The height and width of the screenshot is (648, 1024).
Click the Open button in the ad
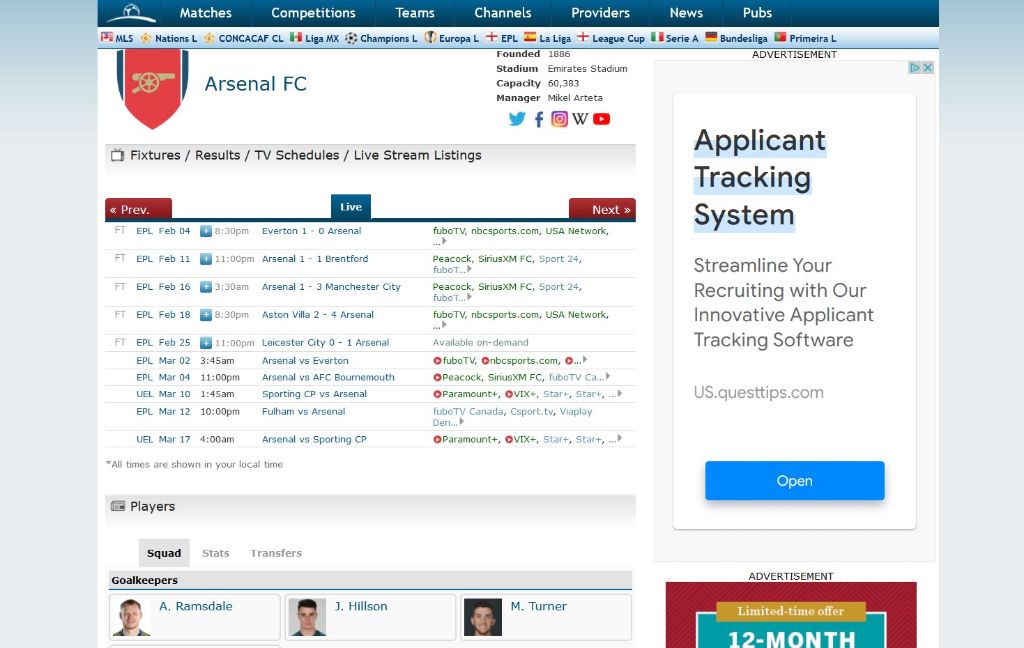795,481
